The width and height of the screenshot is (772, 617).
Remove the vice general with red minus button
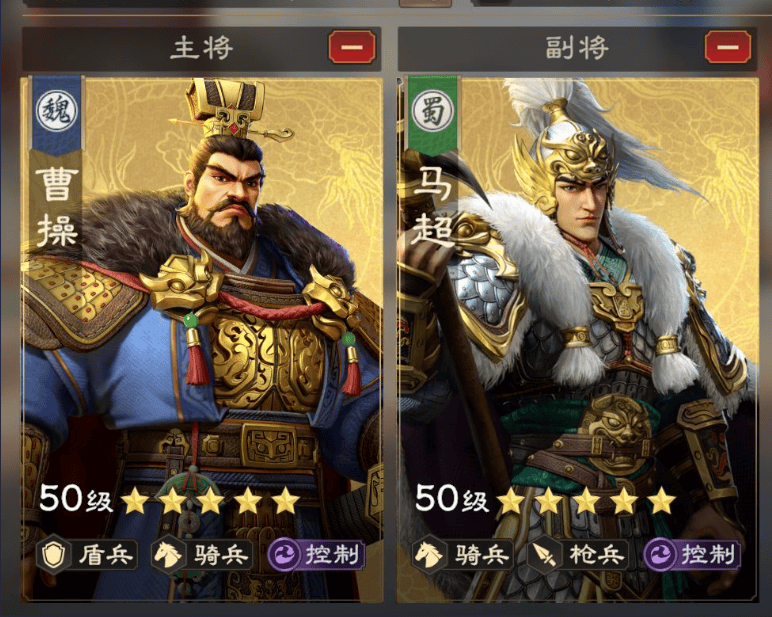coord(728,47)
